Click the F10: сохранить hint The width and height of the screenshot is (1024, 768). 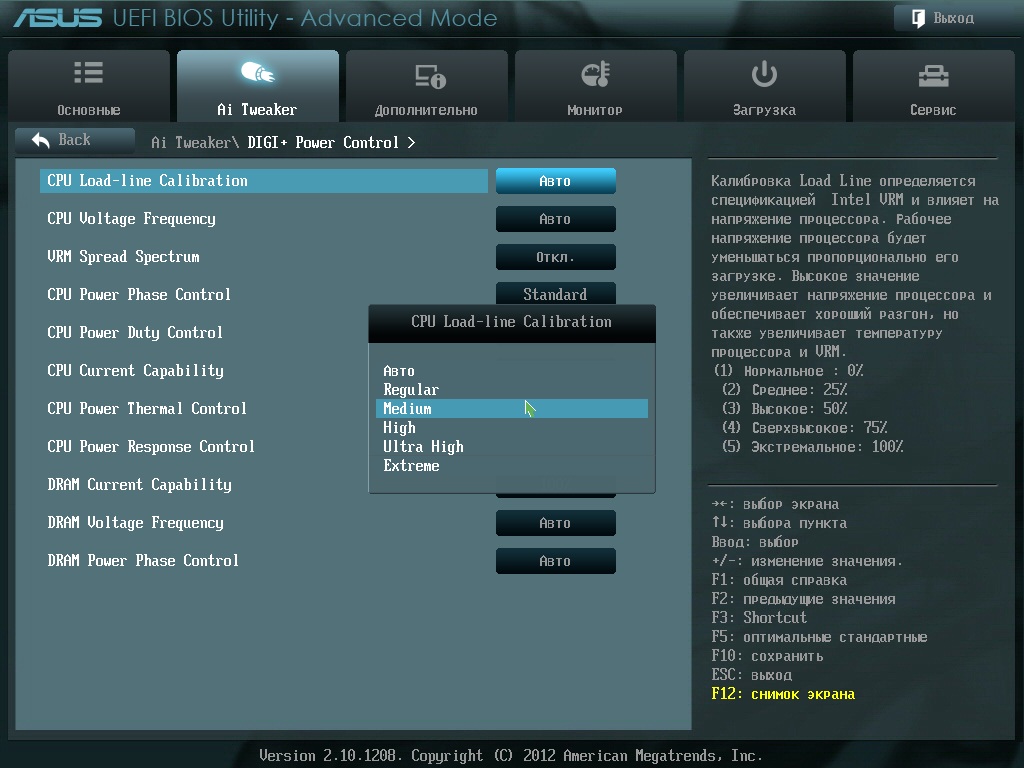767,656
